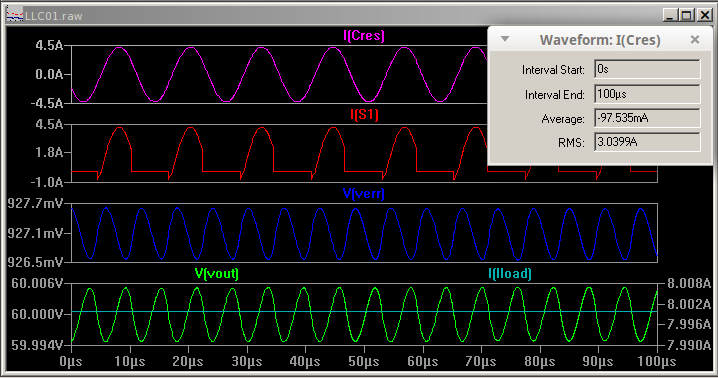The width and height of the screenshot is (718, 378).
Task: Click the LLC01.raw window icon
Action: point(15,15)
